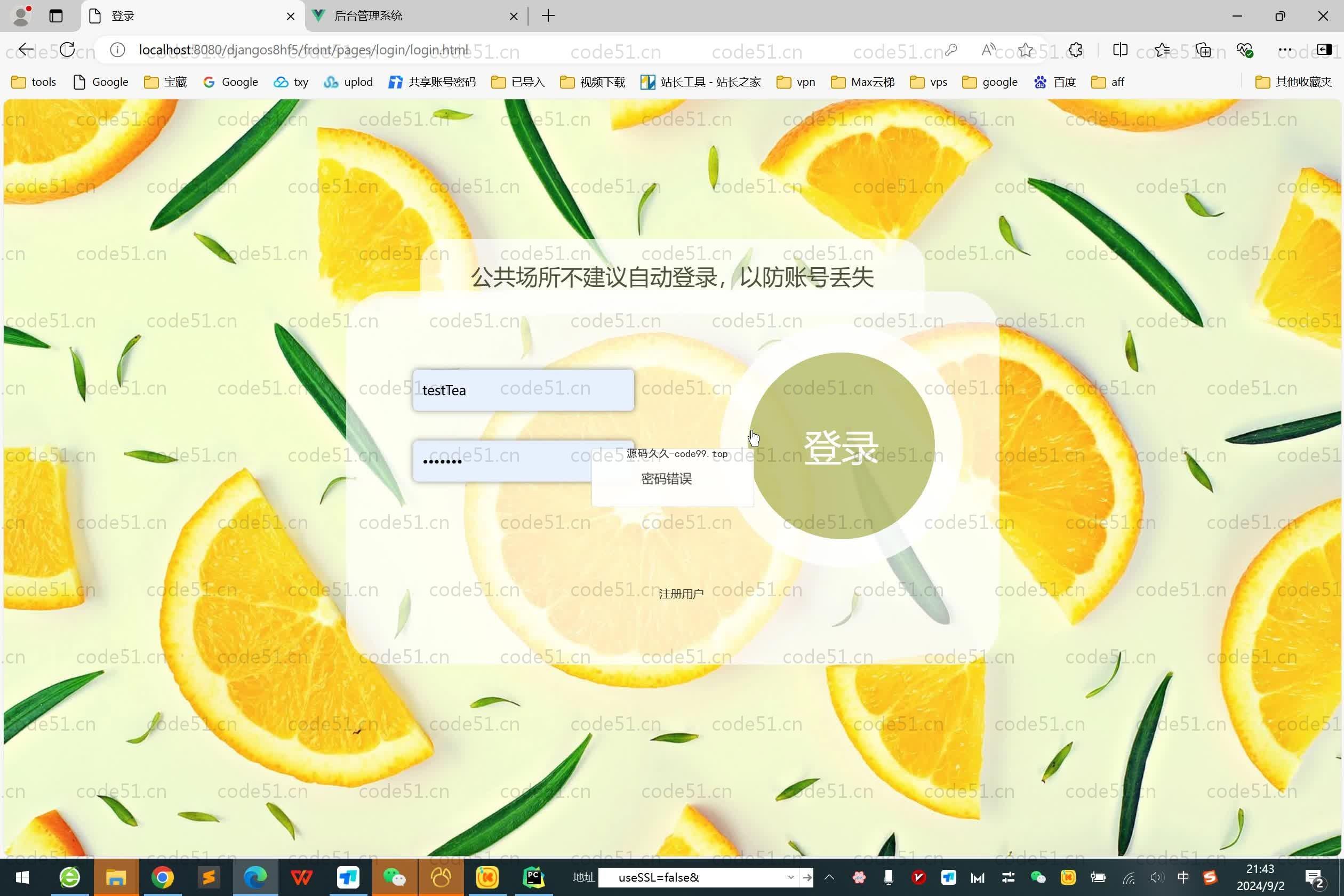Open the Edge settings and more menu
Viewport: 1344px width, 896px height.
coord(1285,50)
